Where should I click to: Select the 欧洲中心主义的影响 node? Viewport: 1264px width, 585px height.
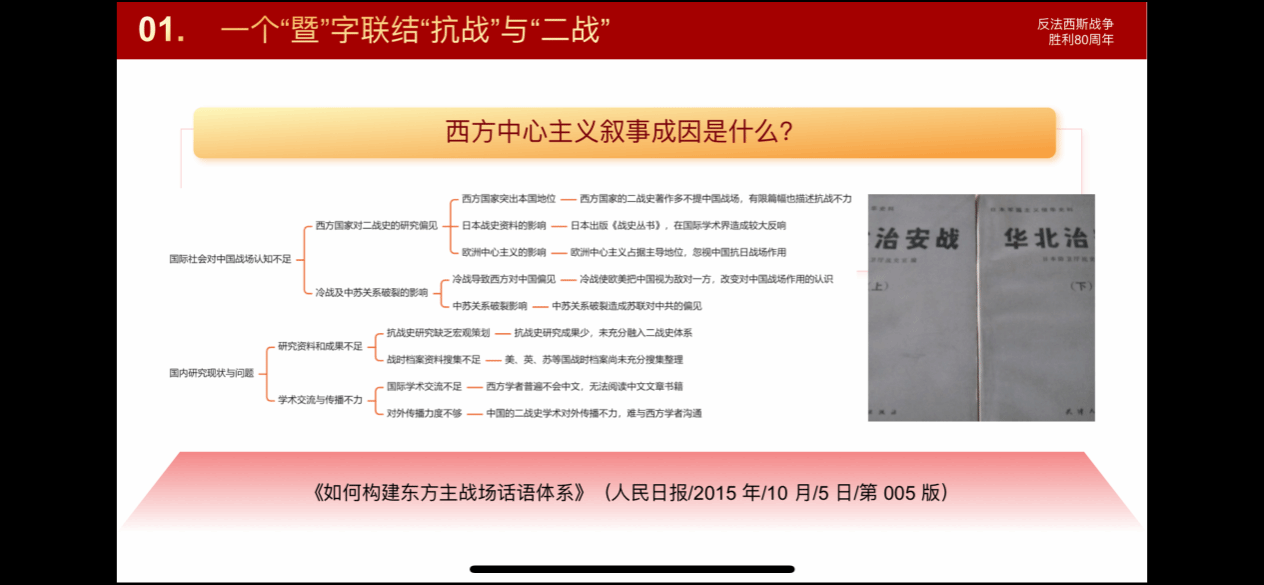coord(504,253)
